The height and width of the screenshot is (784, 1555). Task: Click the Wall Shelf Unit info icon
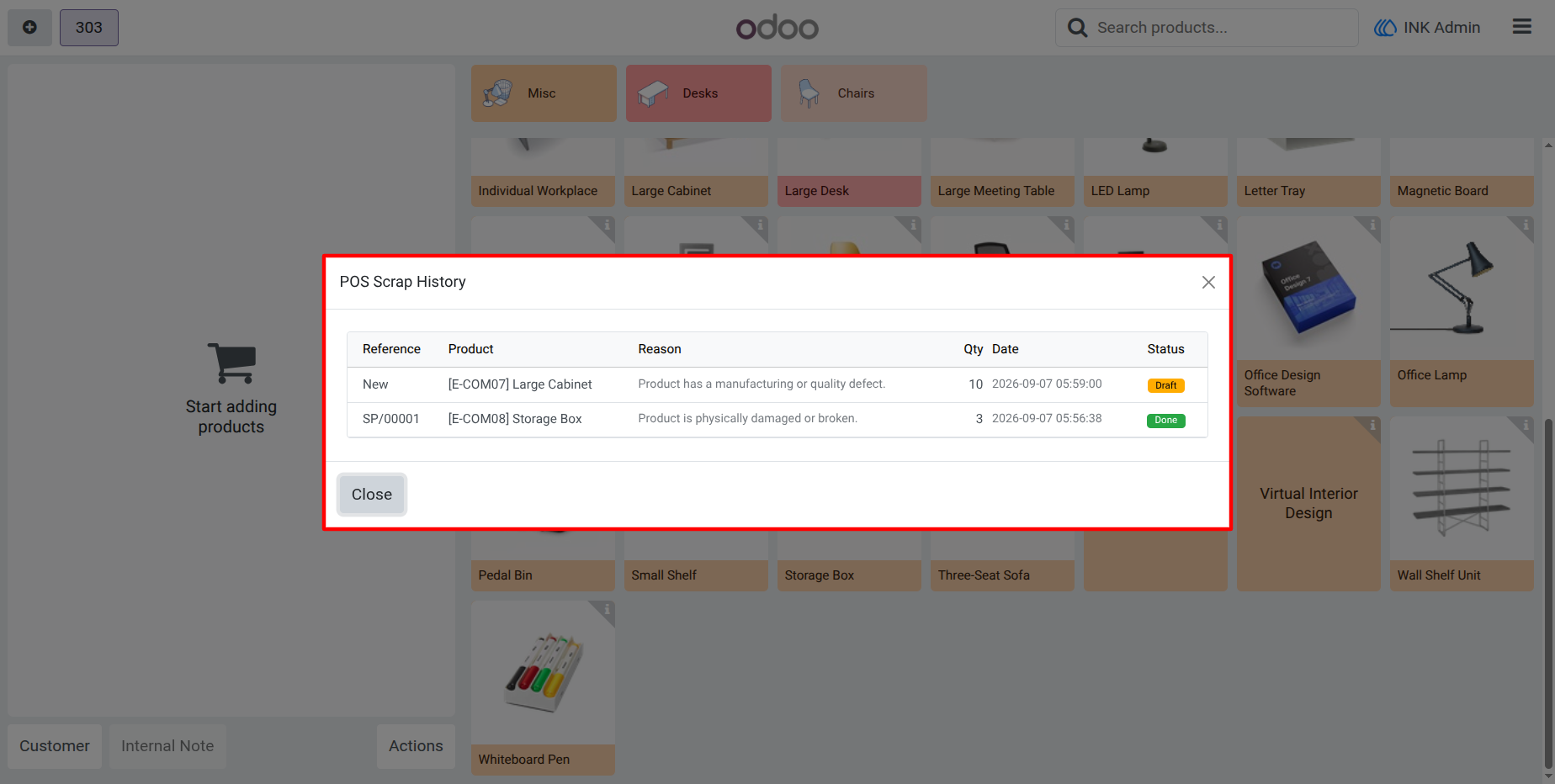pos(1525,426)
